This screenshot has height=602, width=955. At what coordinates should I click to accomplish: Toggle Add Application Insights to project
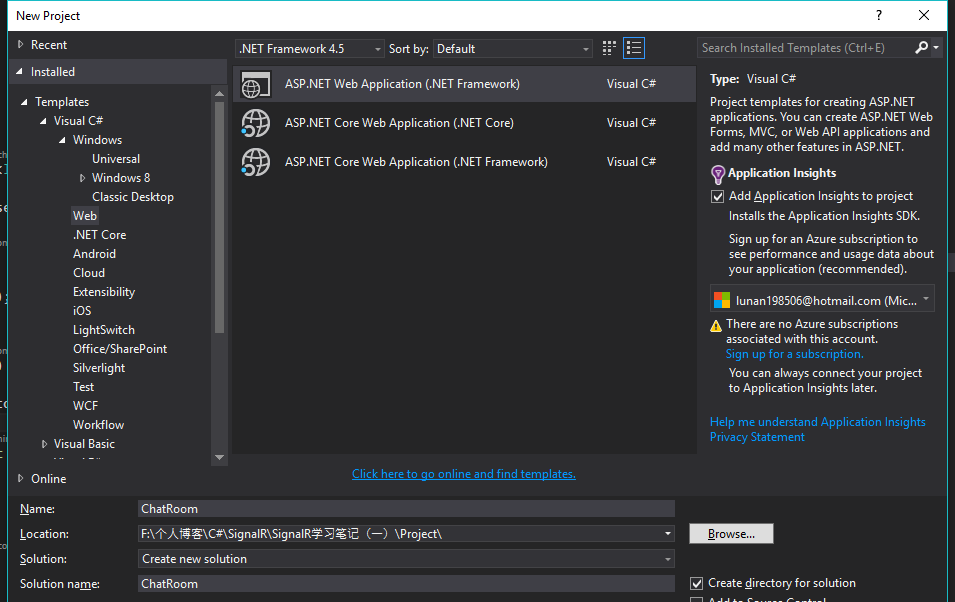pyautogui.click(x=717, y=196)
